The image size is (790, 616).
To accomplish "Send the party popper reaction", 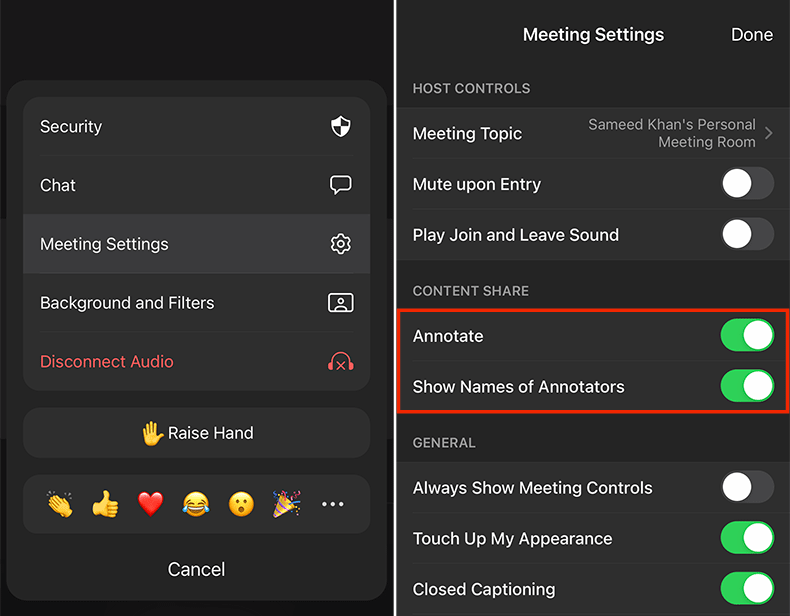I will click(x=286, y=504).
